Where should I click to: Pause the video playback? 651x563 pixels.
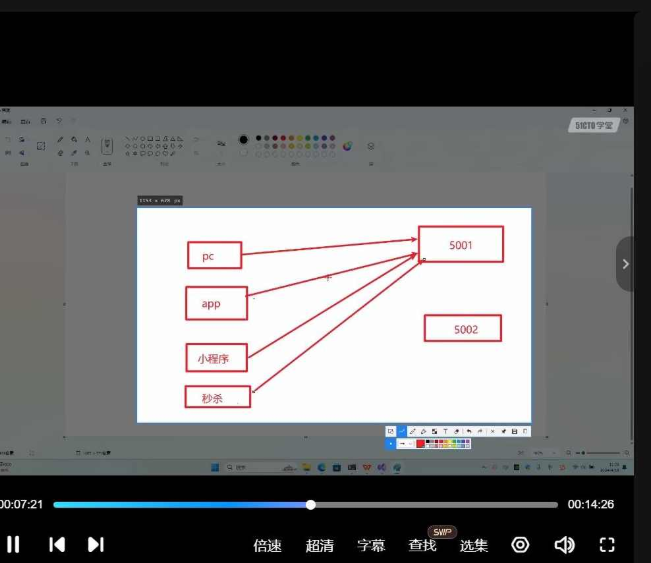pyautogui.click(x=13, y=544)
